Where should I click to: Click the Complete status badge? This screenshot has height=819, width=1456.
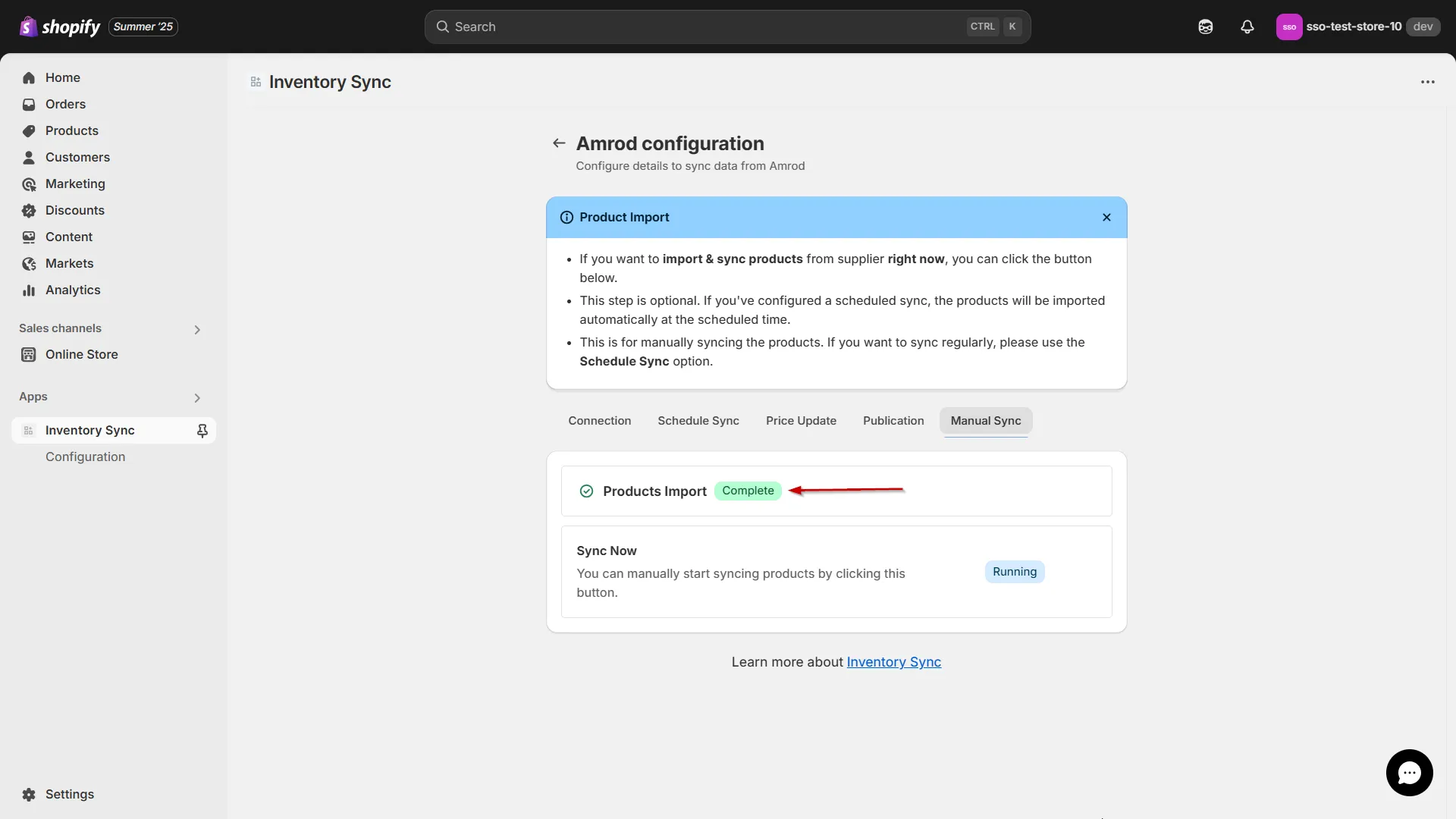748,491
